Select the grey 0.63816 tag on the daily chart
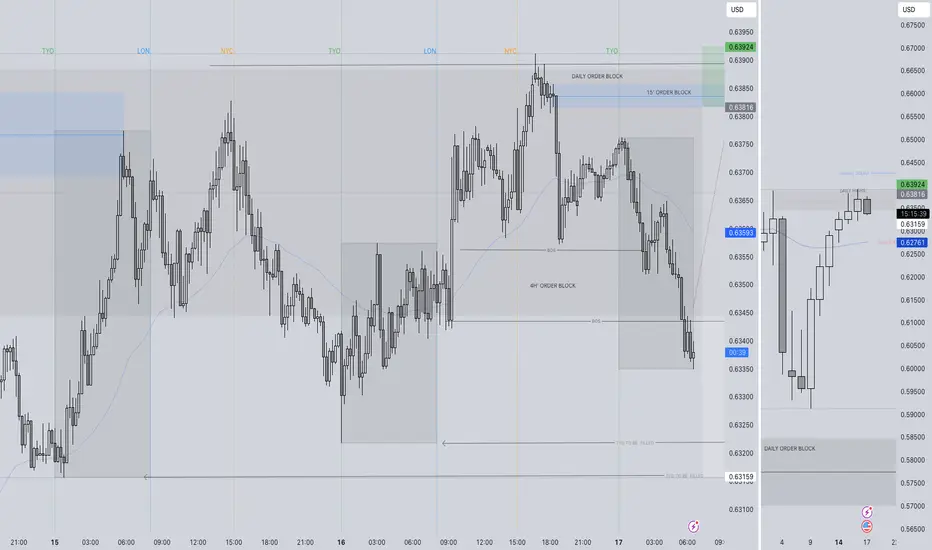Screen dimensions: 932x550 pyautogui.click(x=912, y=194)
